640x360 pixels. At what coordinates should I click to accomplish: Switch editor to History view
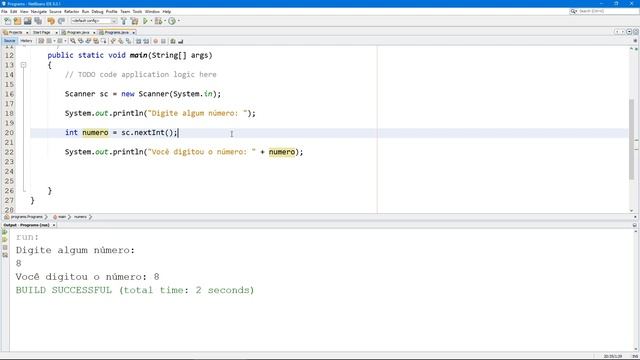(26, 41)
